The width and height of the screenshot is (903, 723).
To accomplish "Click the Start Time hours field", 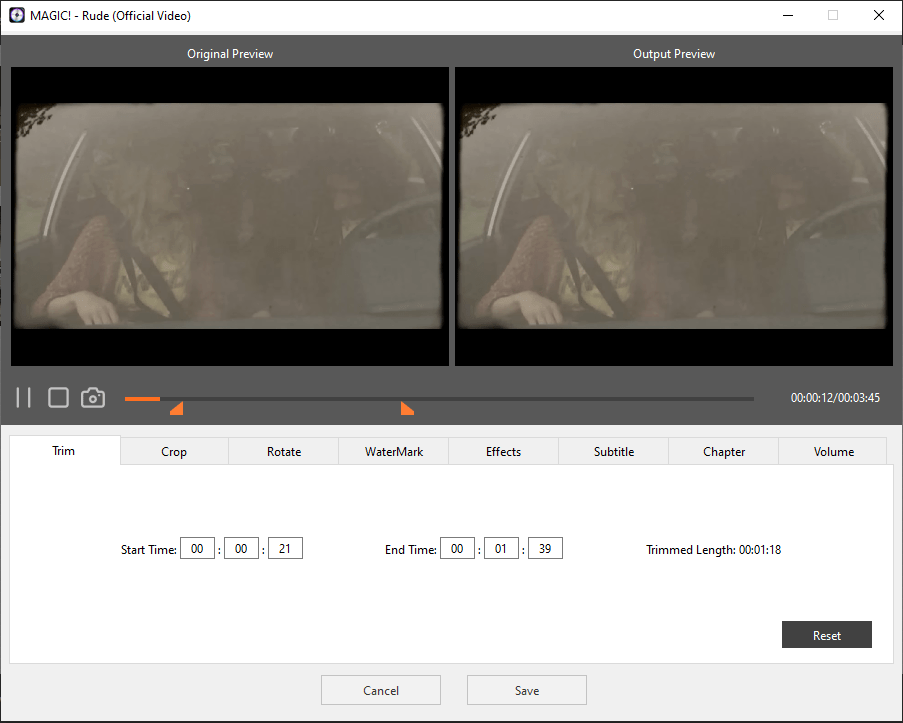I will [197, 549].
